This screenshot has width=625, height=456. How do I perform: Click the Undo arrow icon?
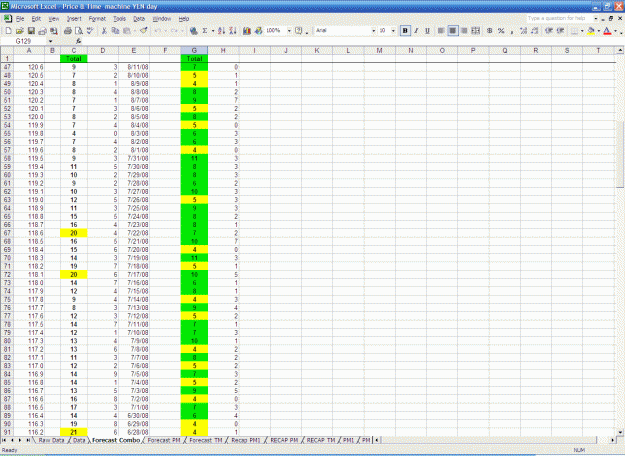point(158,31)
